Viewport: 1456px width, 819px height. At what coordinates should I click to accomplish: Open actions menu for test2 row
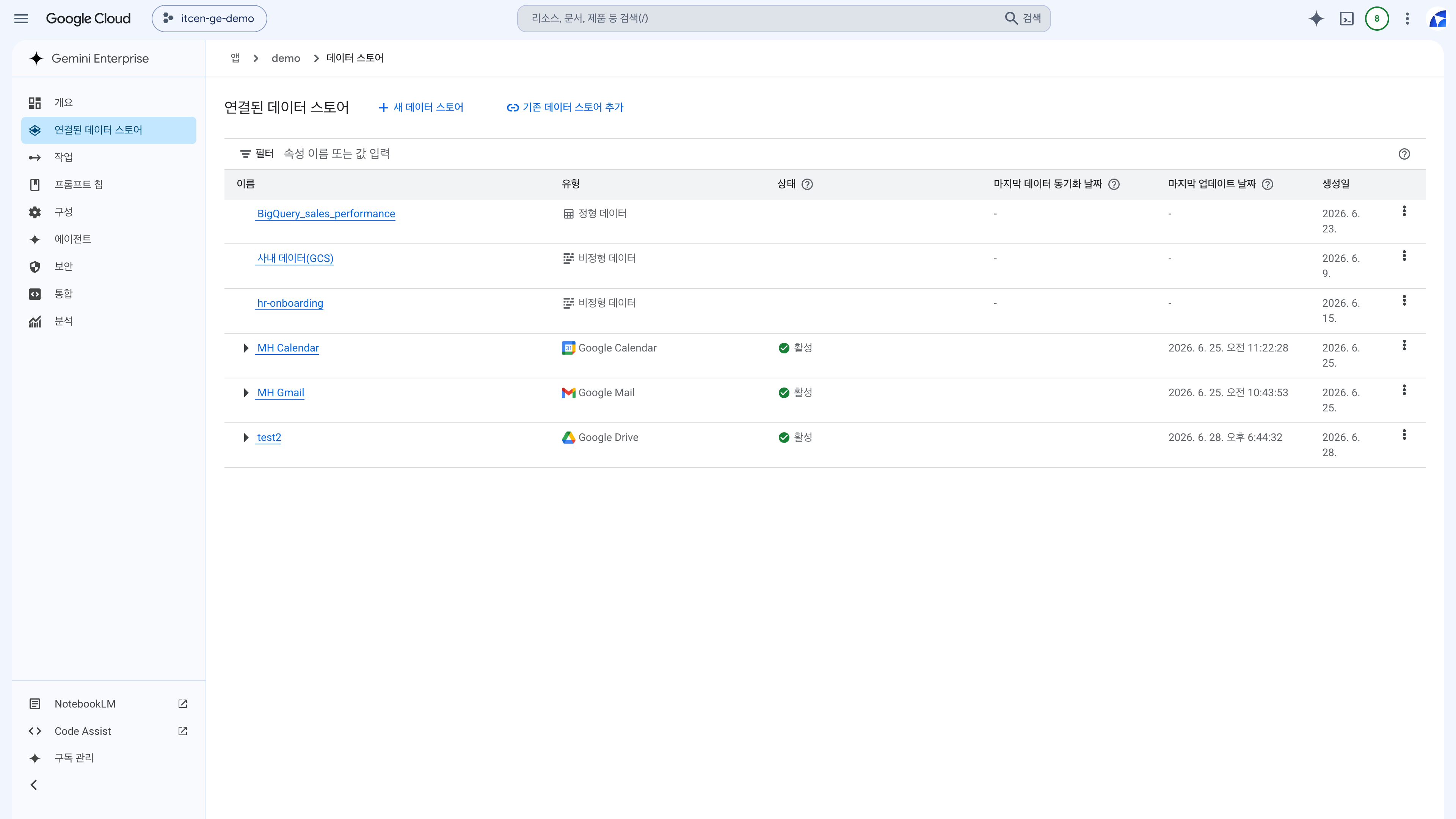coord(1404,435)
